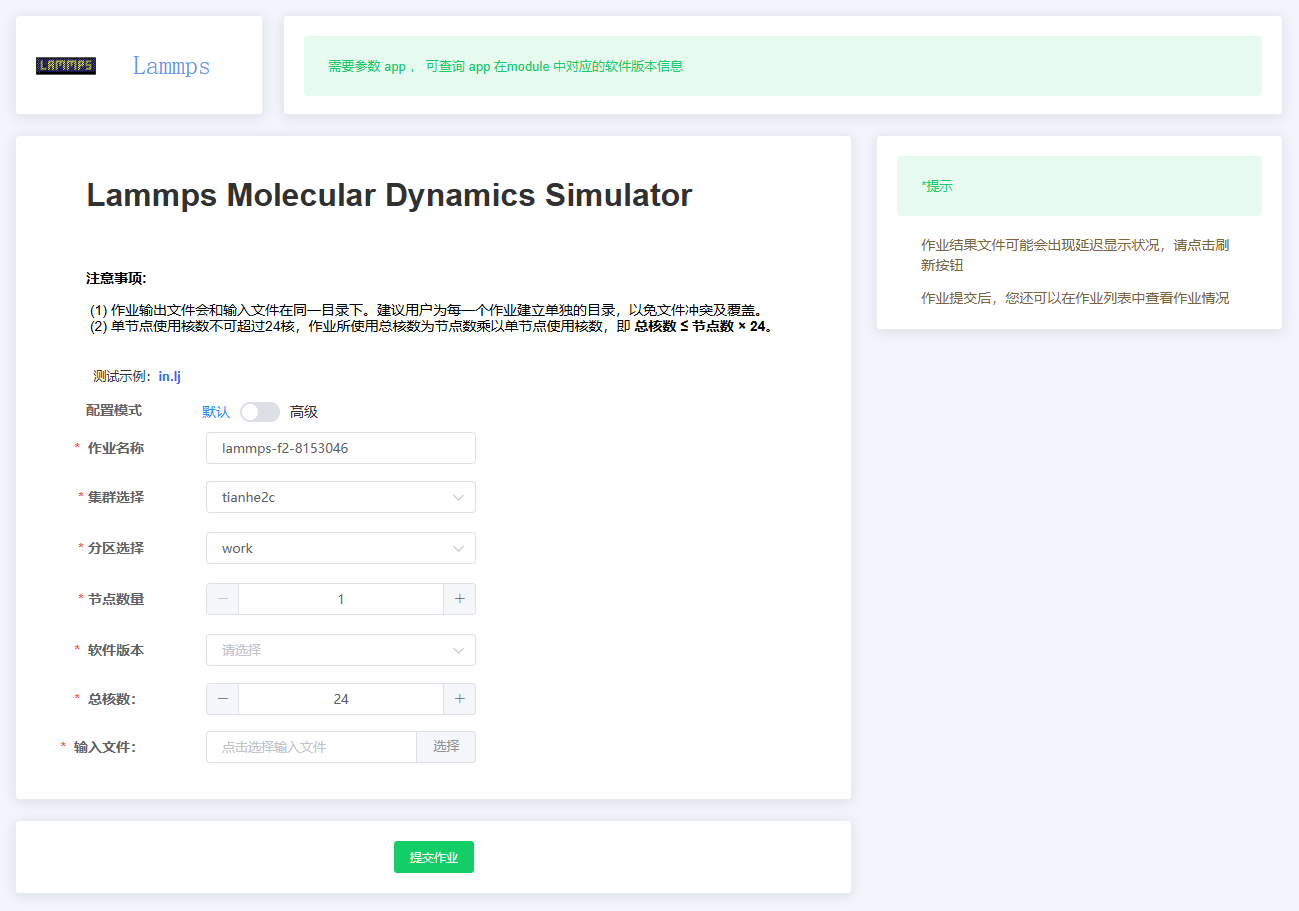
Task: Click the 节点数量 field label
Action: coord(116,599)
